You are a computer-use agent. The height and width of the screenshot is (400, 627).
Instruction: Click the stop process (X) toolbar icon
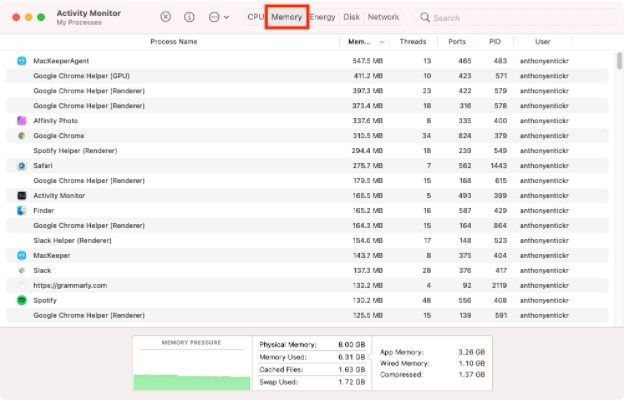coord(166,17)
